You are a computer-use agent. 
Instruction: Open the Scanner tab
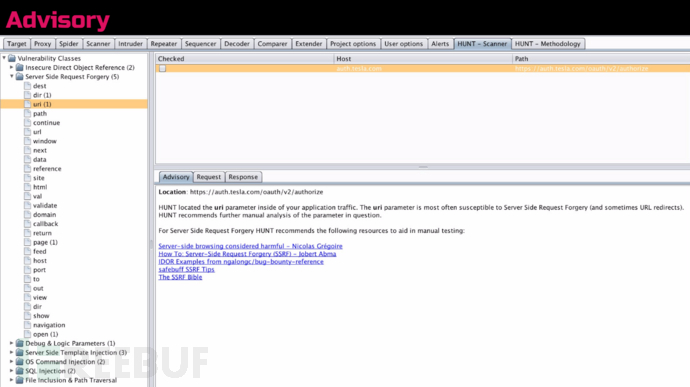click(98, 44)
